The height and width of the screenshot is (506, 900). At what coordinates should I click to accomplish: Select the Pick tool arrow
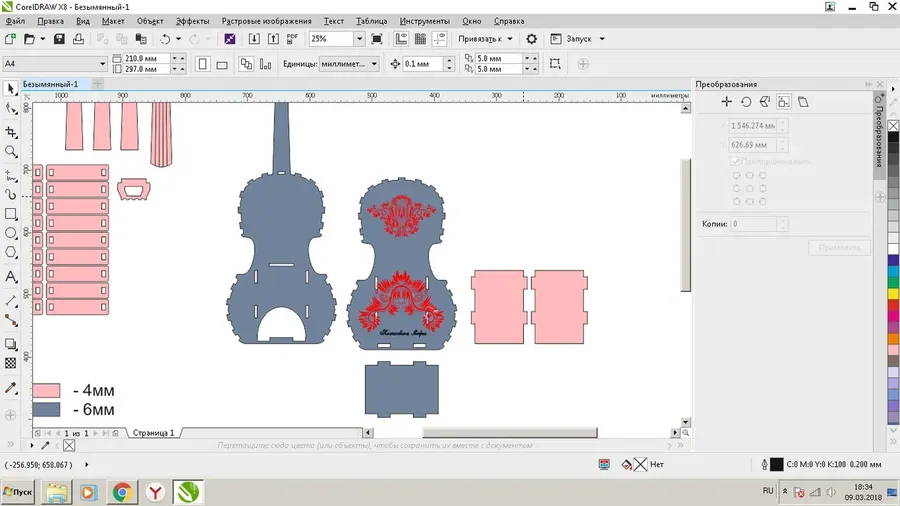(10, 88)
